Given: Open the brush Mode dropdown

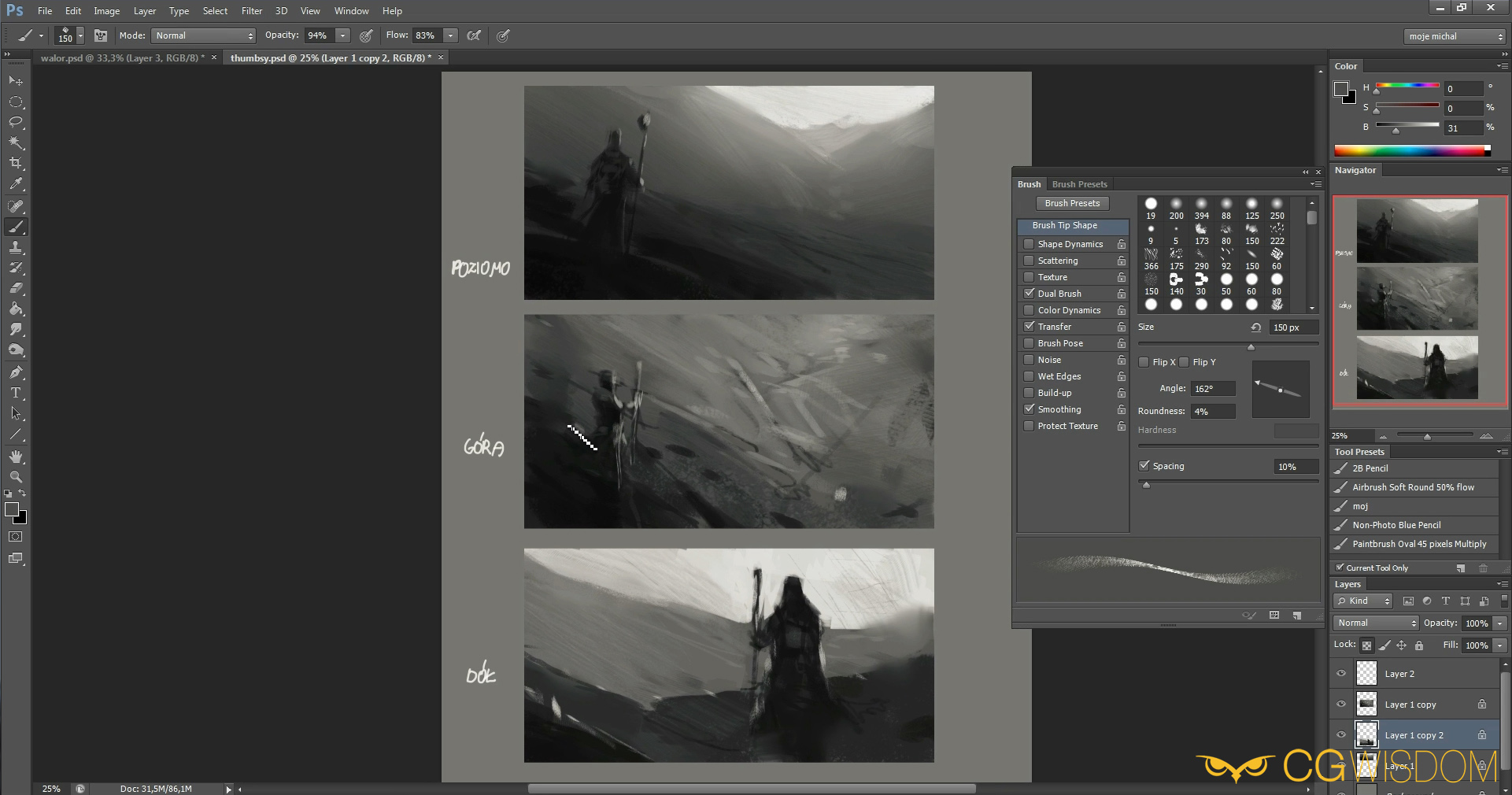Looking at the screenshot, I should click(204, 35).
